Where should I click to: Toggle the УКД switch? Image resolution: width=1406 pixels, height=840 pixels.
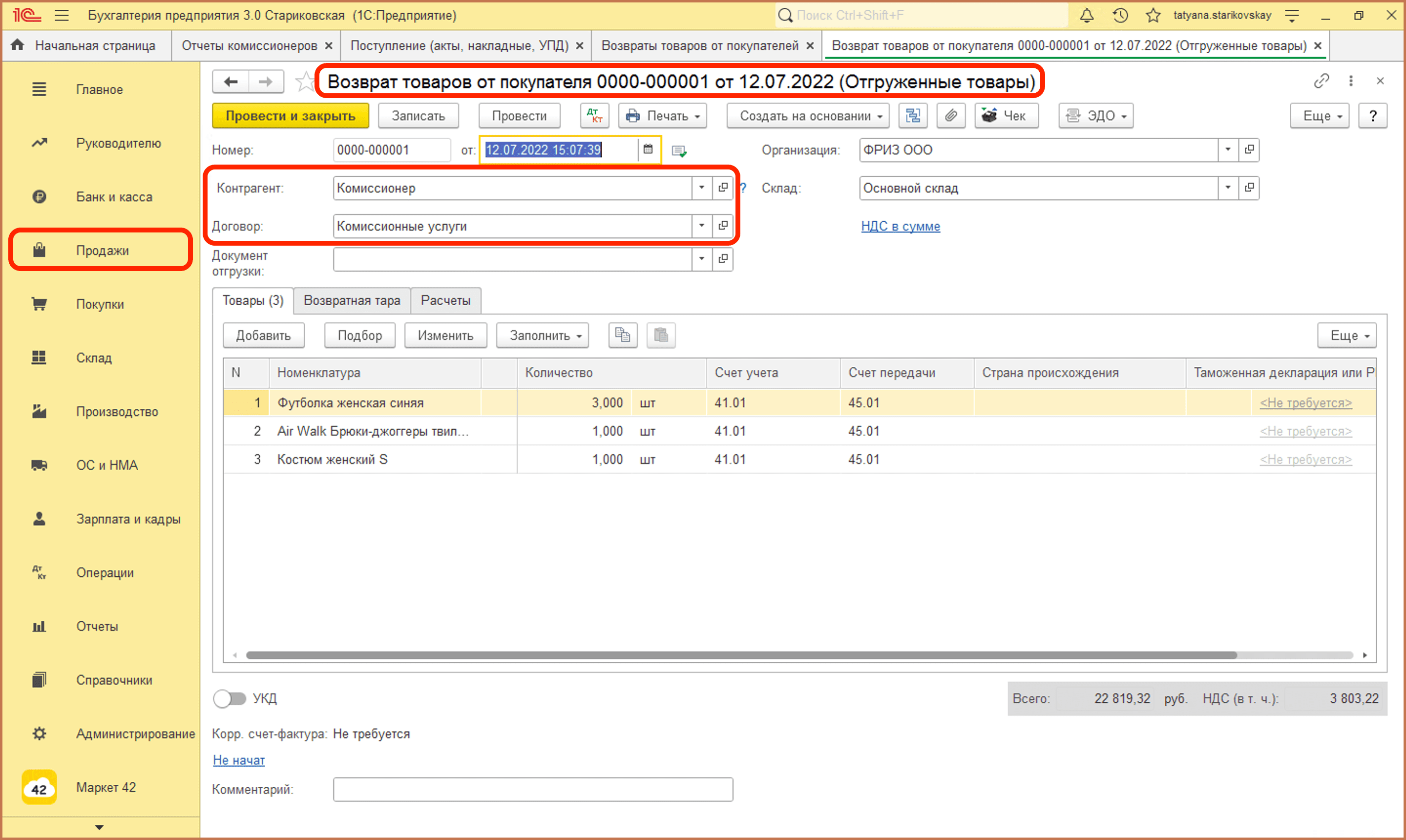pyautogui.click(x=230, y=698)
